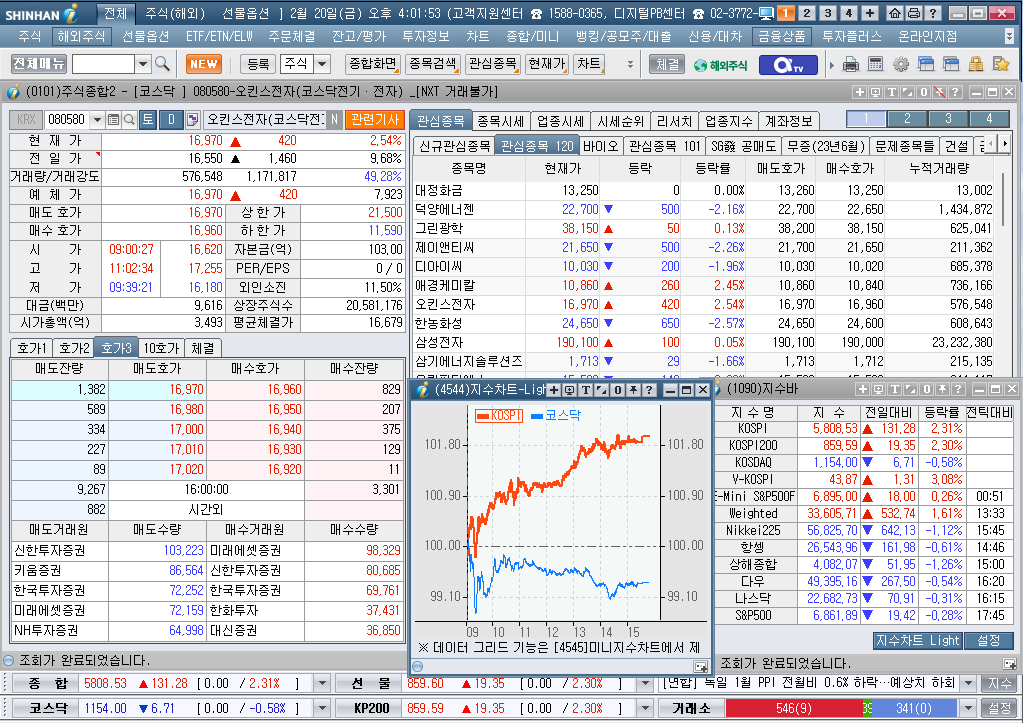Click the star favorites icon in toolbar
Image resolution: width=1023 pixels, height=723 pixels.
tap(1001, 64)
